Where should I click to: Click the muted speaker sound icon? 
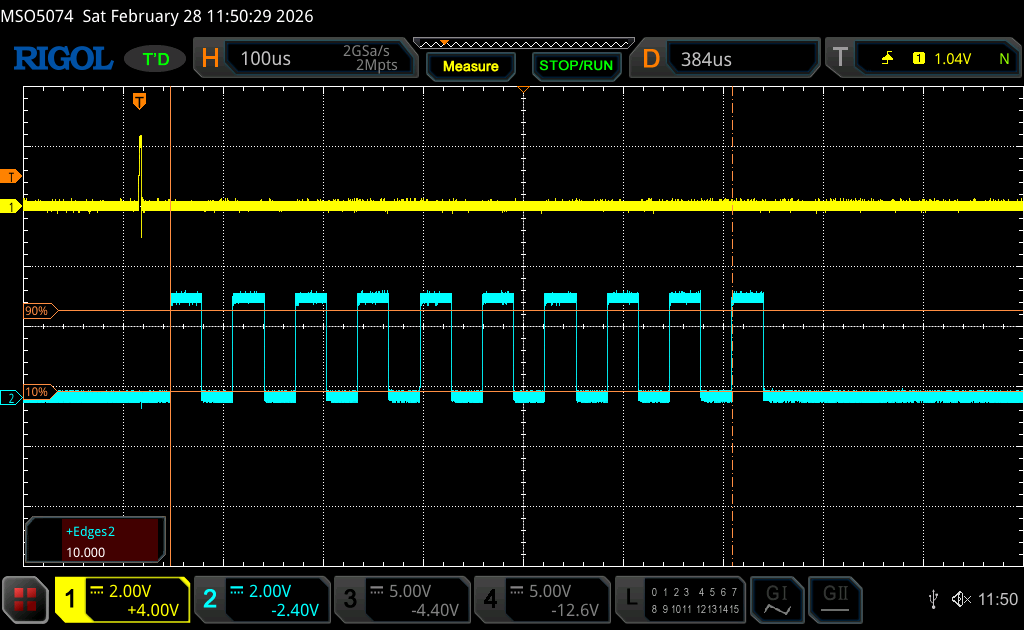(961, 599)
